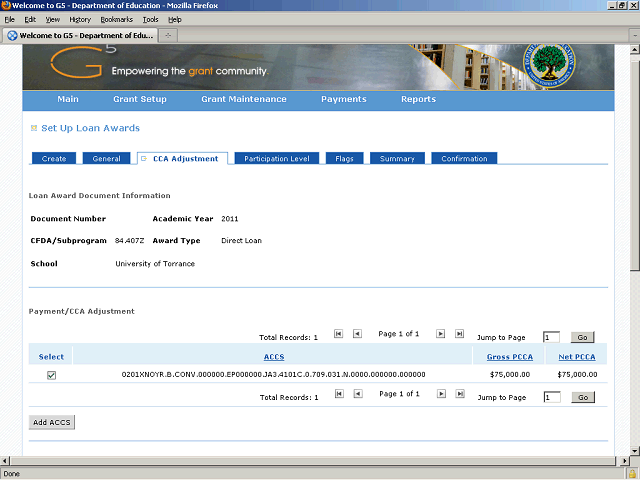The height and width of the screenshot is (480, 640).
Task: Uncheck the ACCS row select checkbox
Action: tap(51, 375)
